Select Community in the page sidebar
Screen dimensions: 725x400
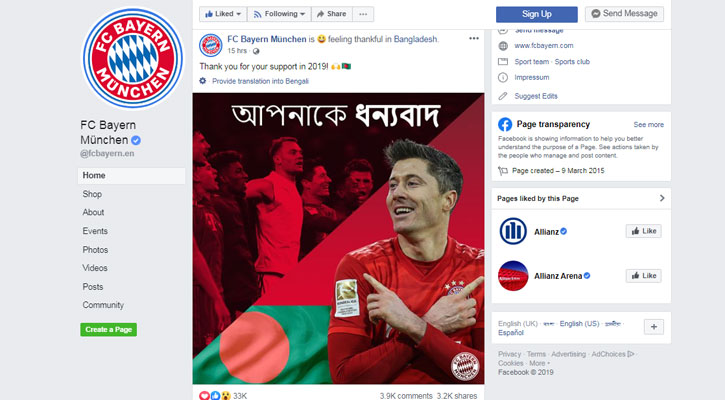pyautogui.click(x=103, y=305)
